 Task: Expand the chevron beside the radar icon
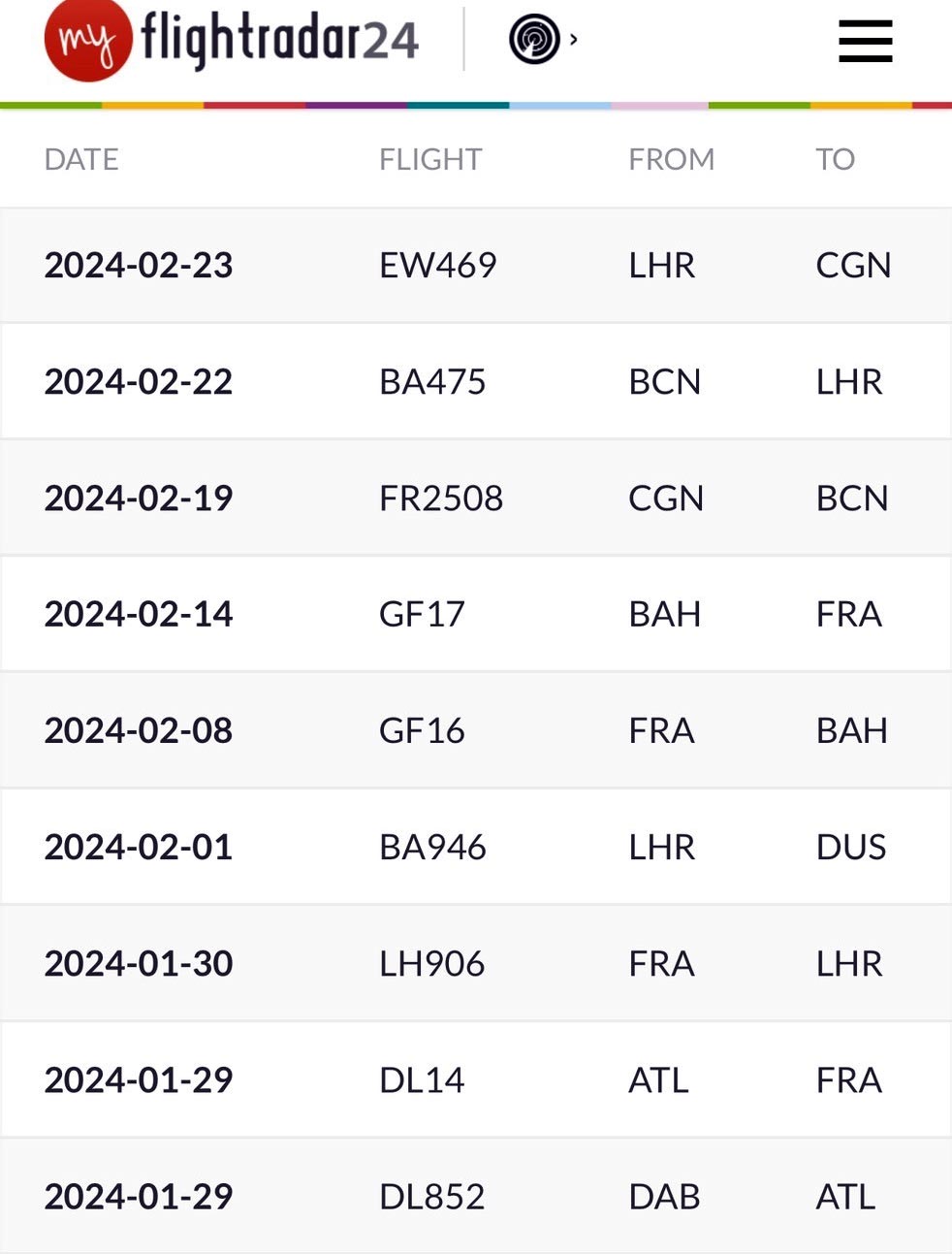574,40
